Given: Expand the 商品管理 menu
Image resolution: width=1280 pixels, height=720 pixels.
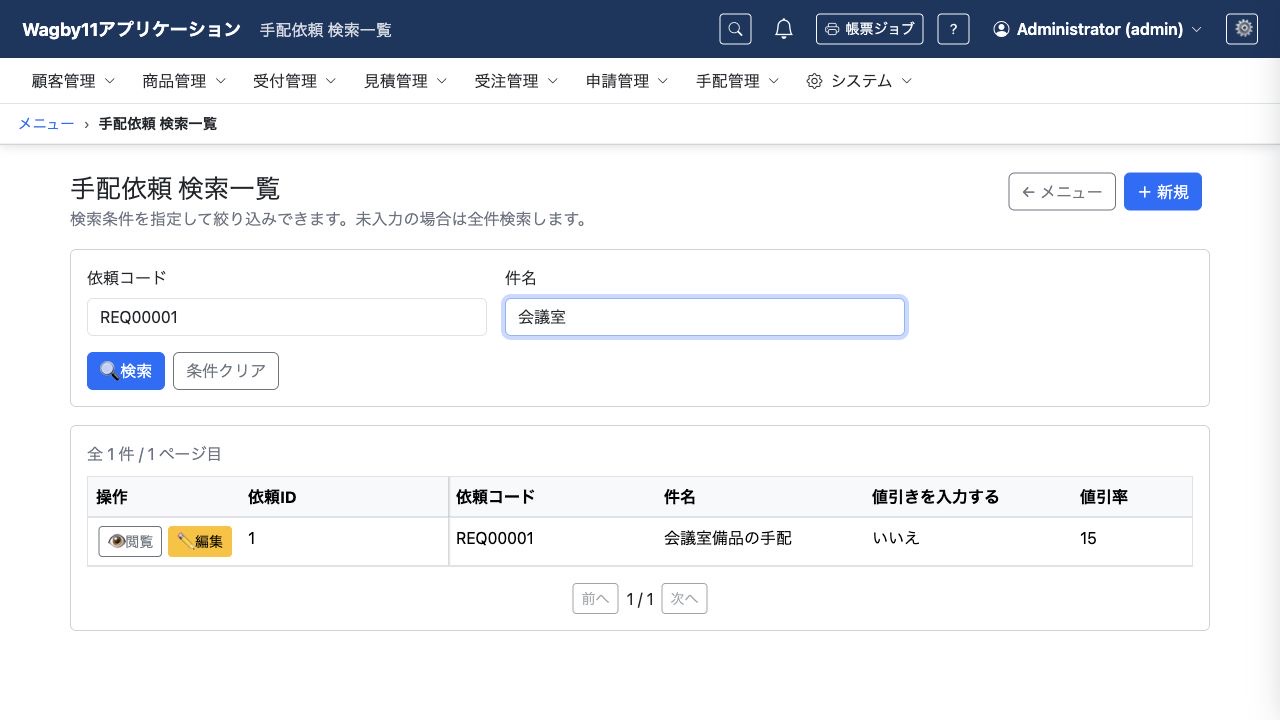Looking at the screenshot, I should pyautogui.click(x=184, y=81).
